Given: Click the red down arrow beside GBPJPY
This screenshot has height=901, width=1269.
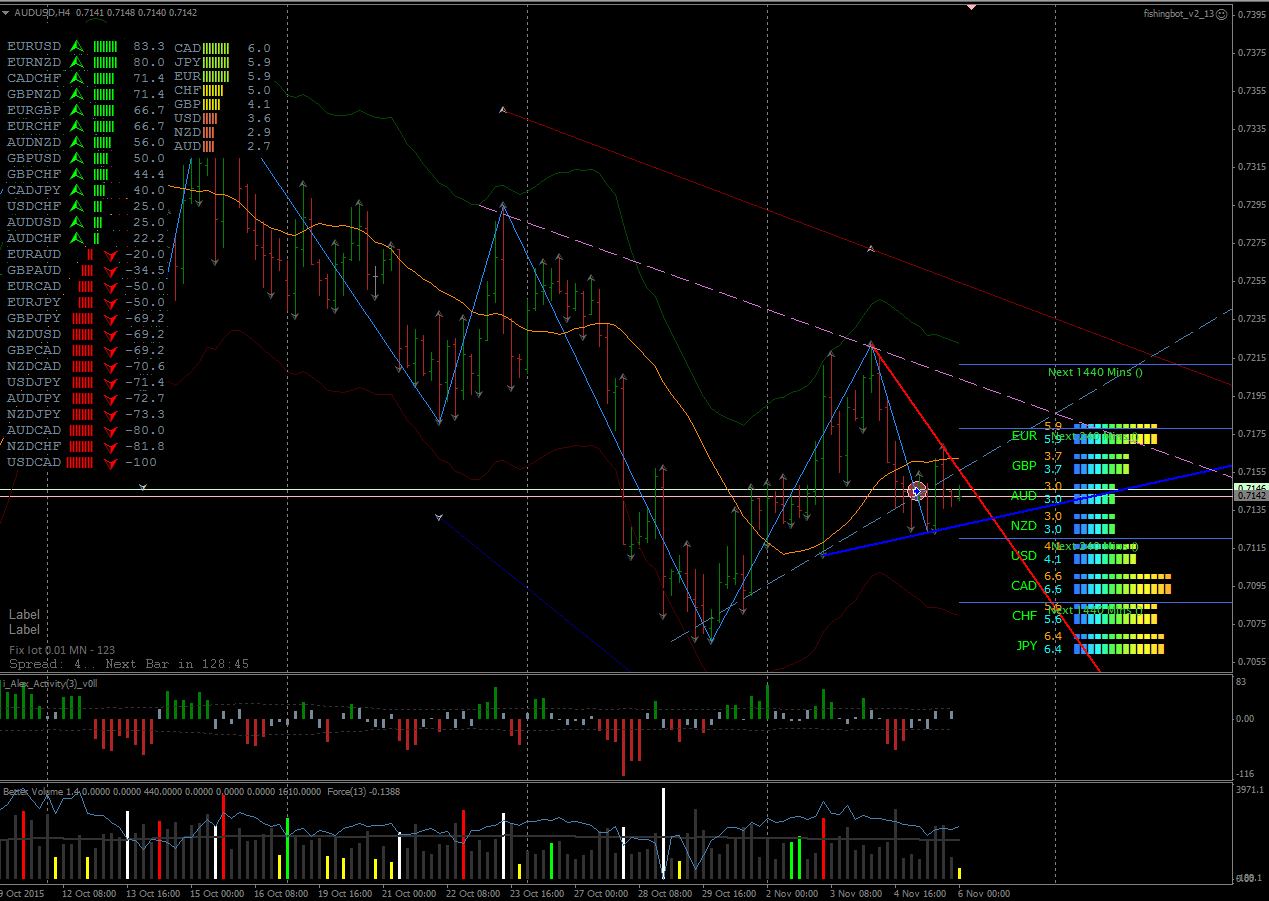Looking at the screenshot, I should pyautogui.click(x=111, y=319).
